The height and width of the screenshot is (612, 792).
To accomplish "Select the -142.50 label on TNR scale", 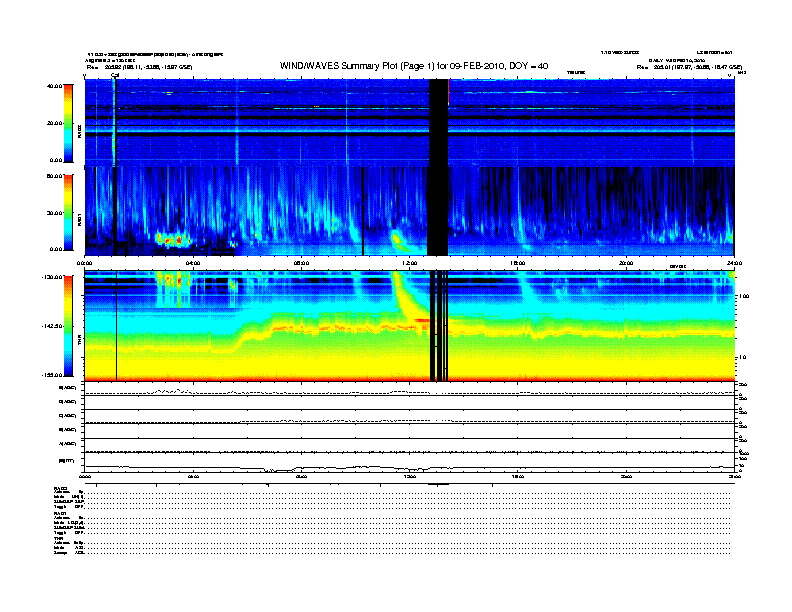I will tap(52, 326).
